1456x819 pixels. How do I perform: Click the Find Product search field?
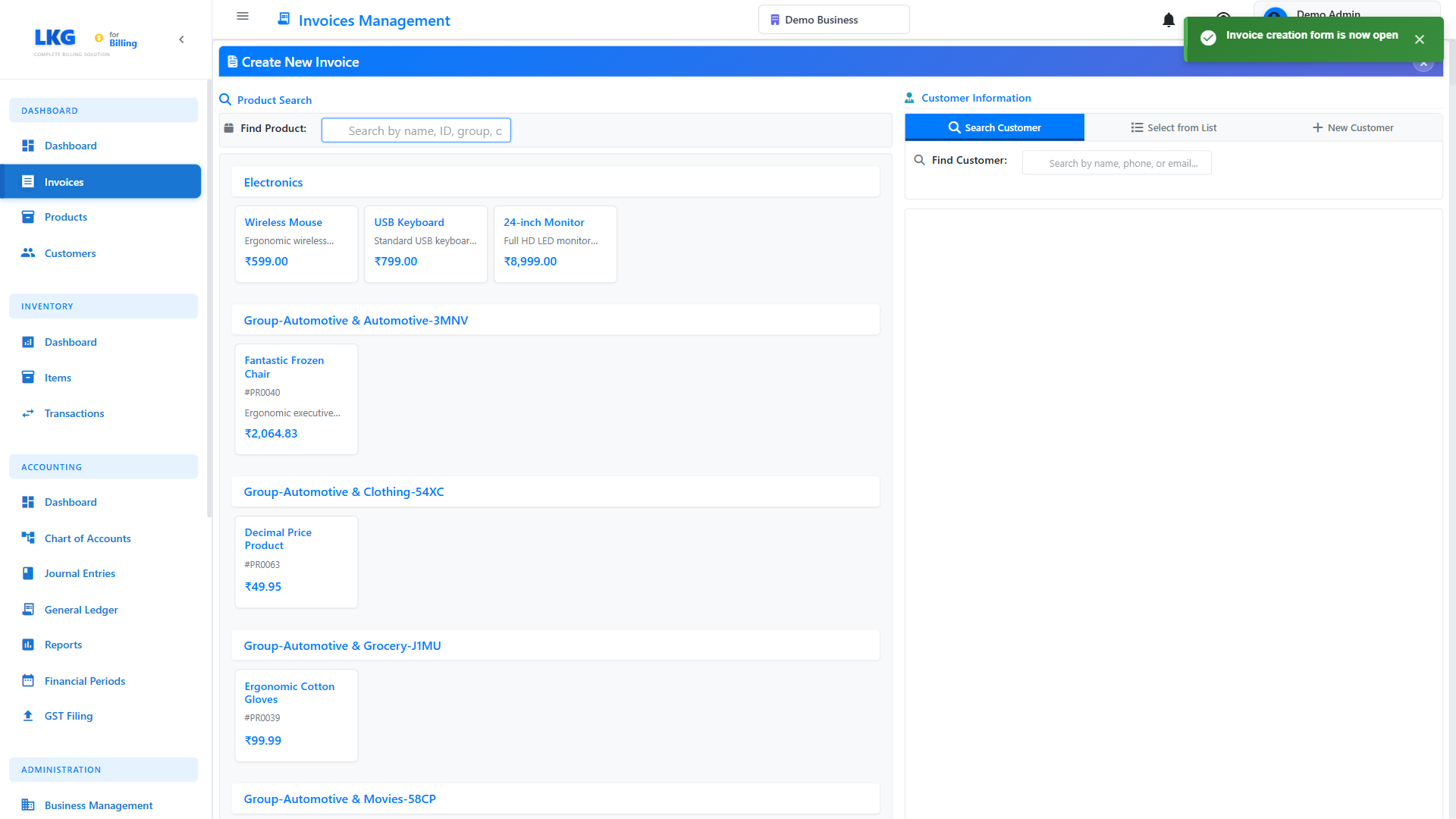pyautogui.click(x=416, y=130)
